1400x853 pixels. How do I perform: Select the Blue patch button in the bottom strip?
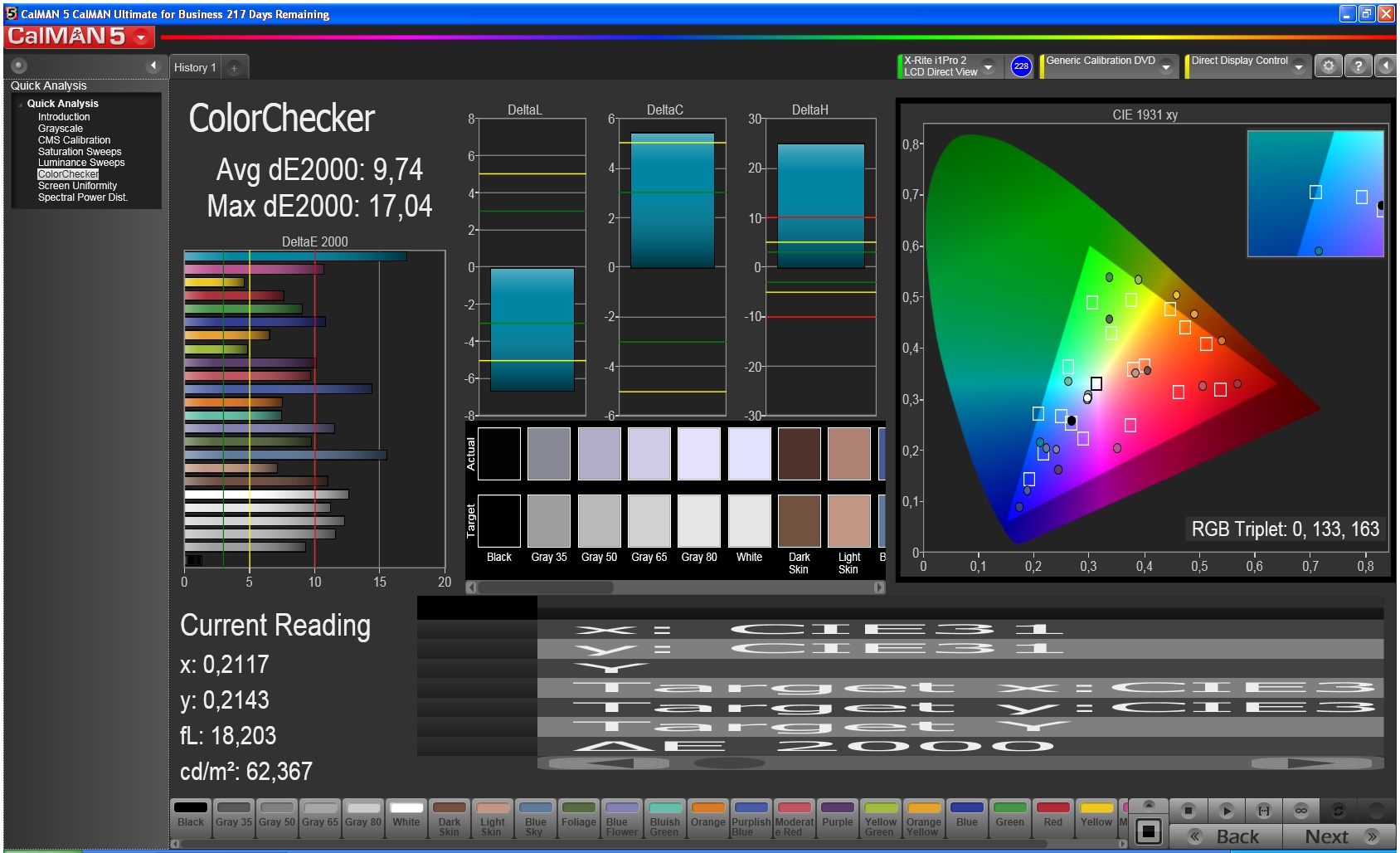pos(967,819)
